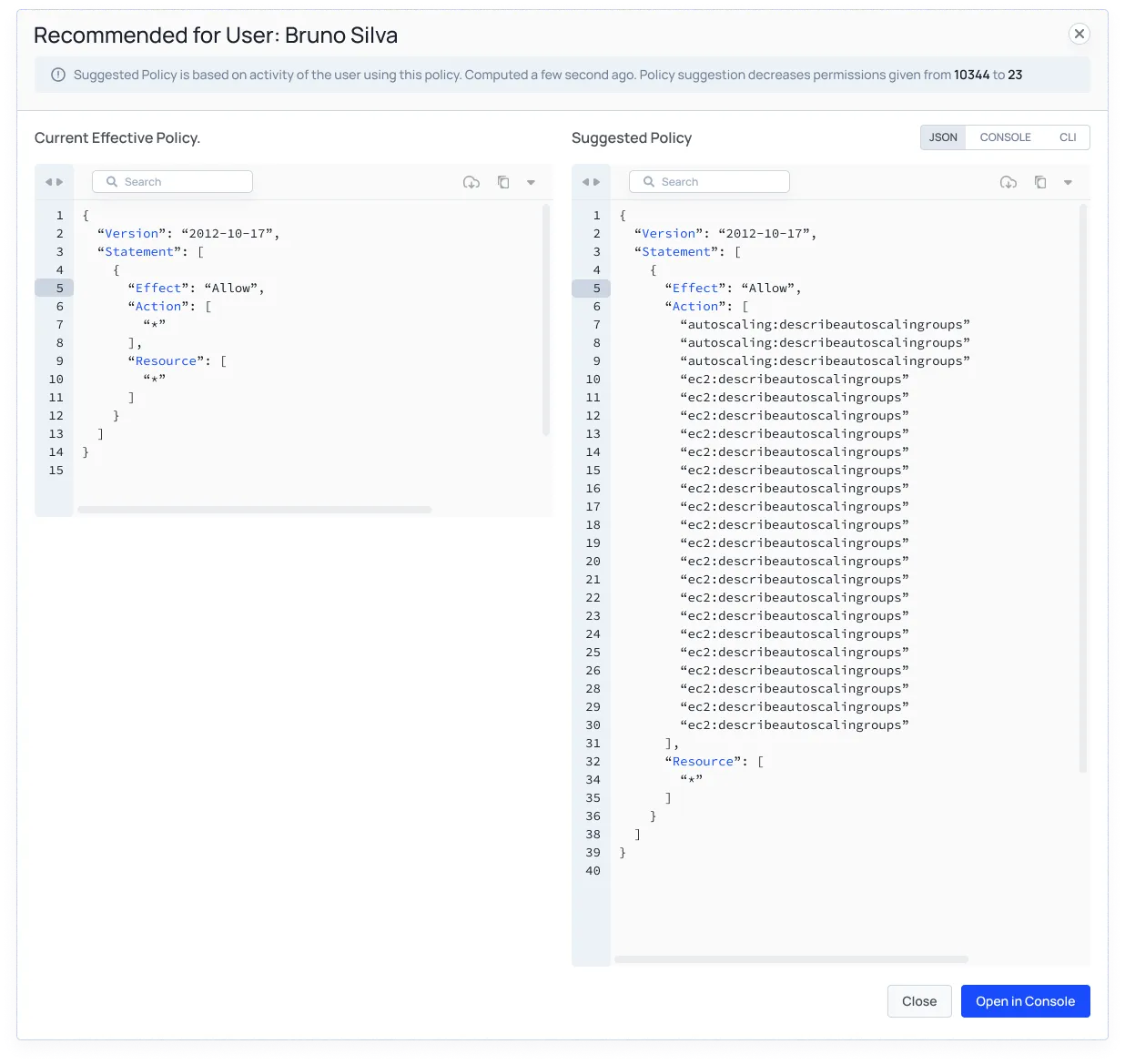Dismiss the dialog with the X button

[x=1079, y=34]
